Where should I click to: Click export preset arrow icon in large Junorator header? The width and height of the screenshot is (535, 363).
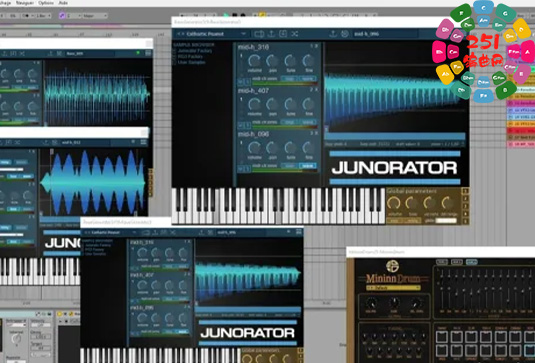point(272,34)
